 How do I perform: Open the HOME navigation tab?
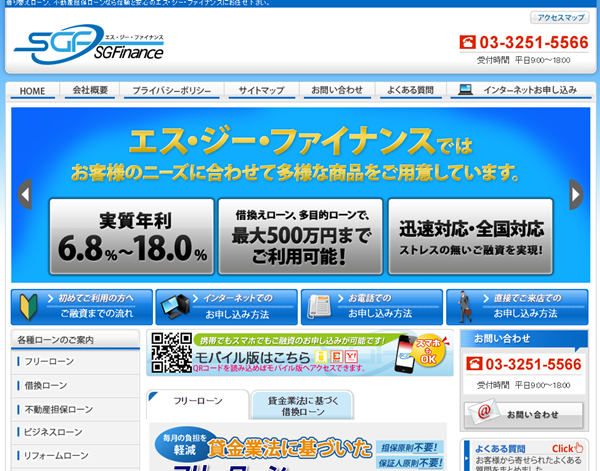pyautogui.click(x=32, y=91)
